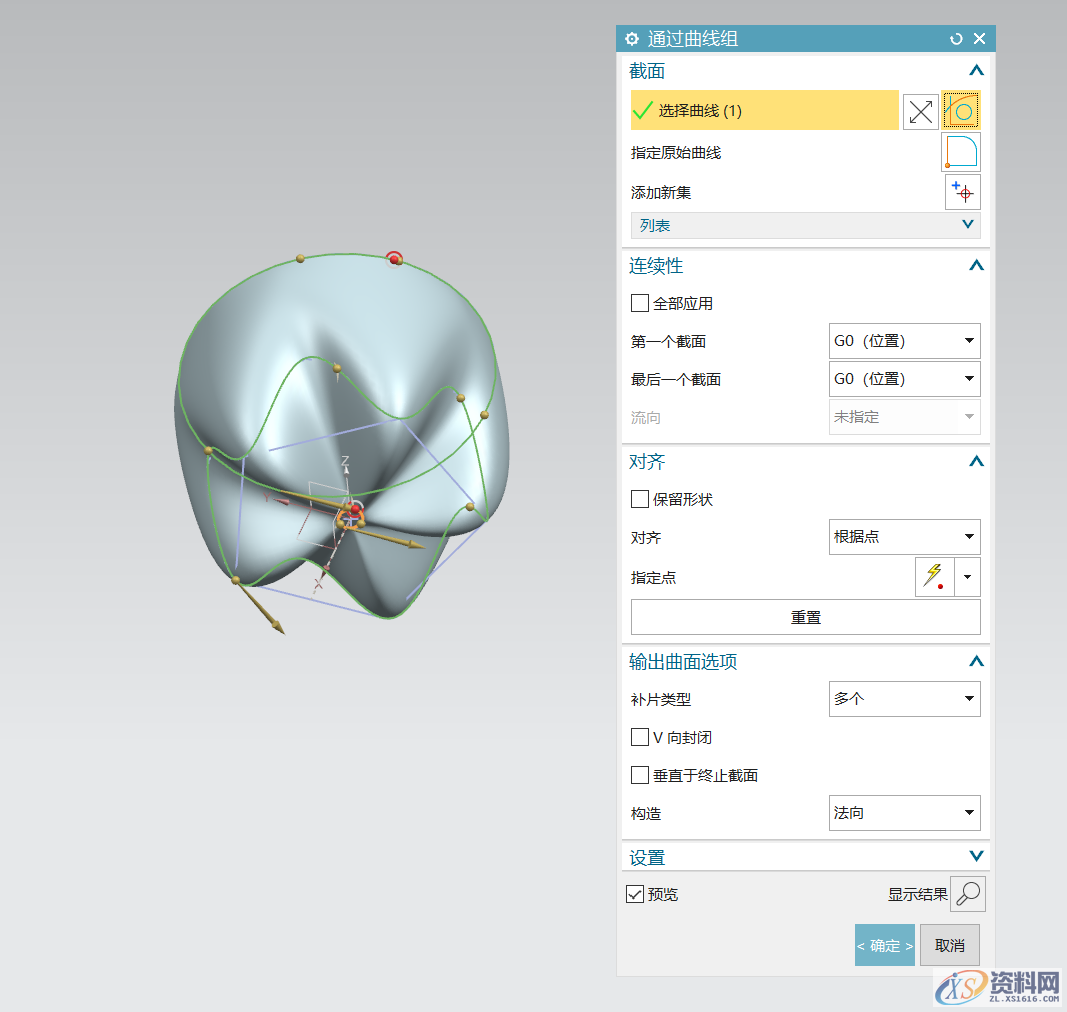The height and width of the screenshot is (1012, 1067).
Task: Toggle the 保留形状 checkbox
Action: tap(638, 499)
